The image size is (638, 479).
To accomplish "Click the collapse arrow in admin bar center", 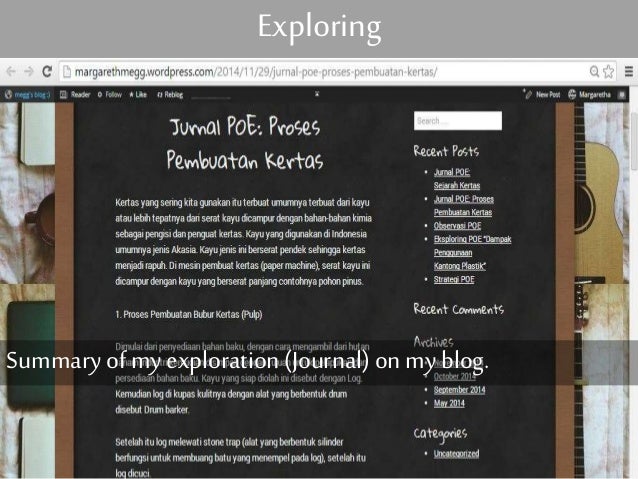I will 317,94.
